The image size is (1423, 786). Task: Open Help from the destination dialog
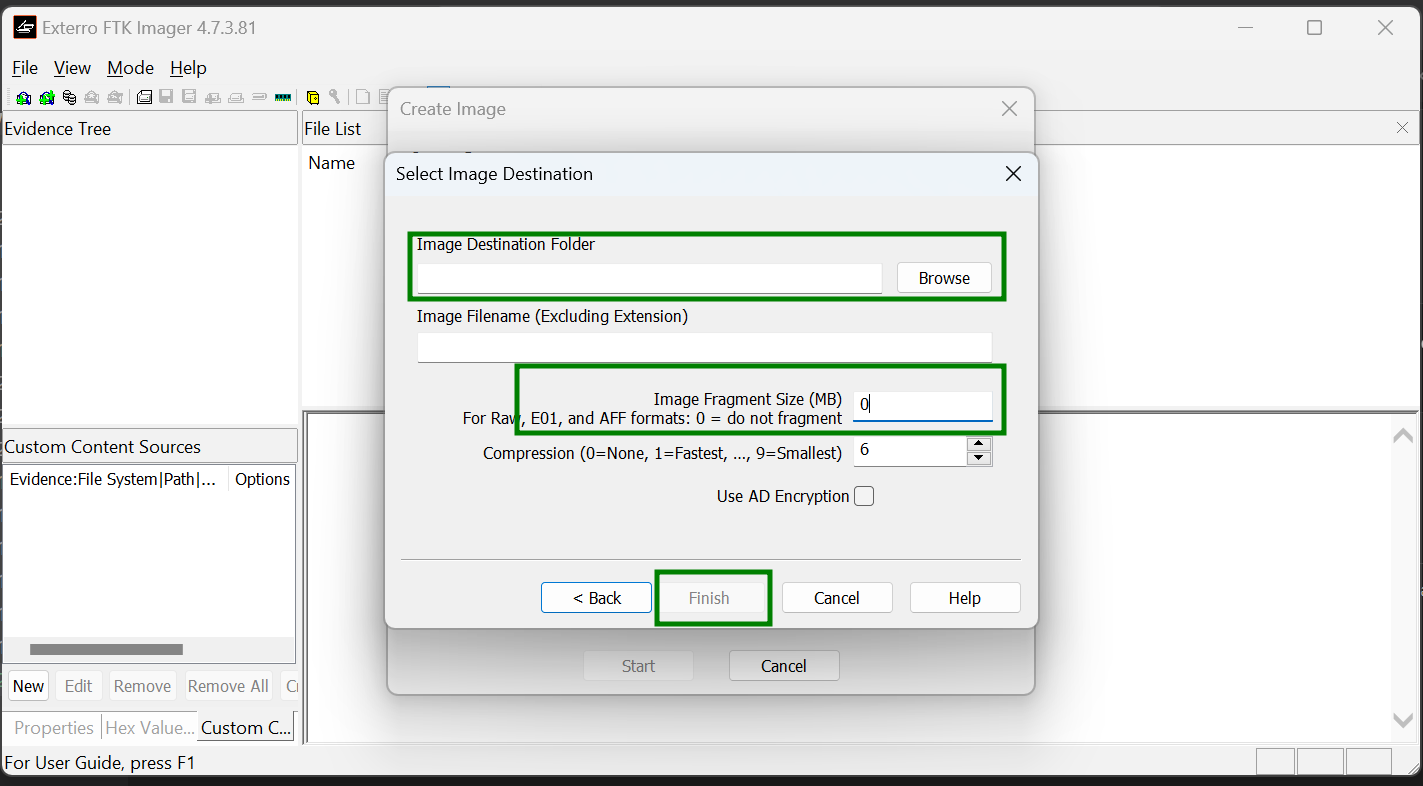[965, 598]
